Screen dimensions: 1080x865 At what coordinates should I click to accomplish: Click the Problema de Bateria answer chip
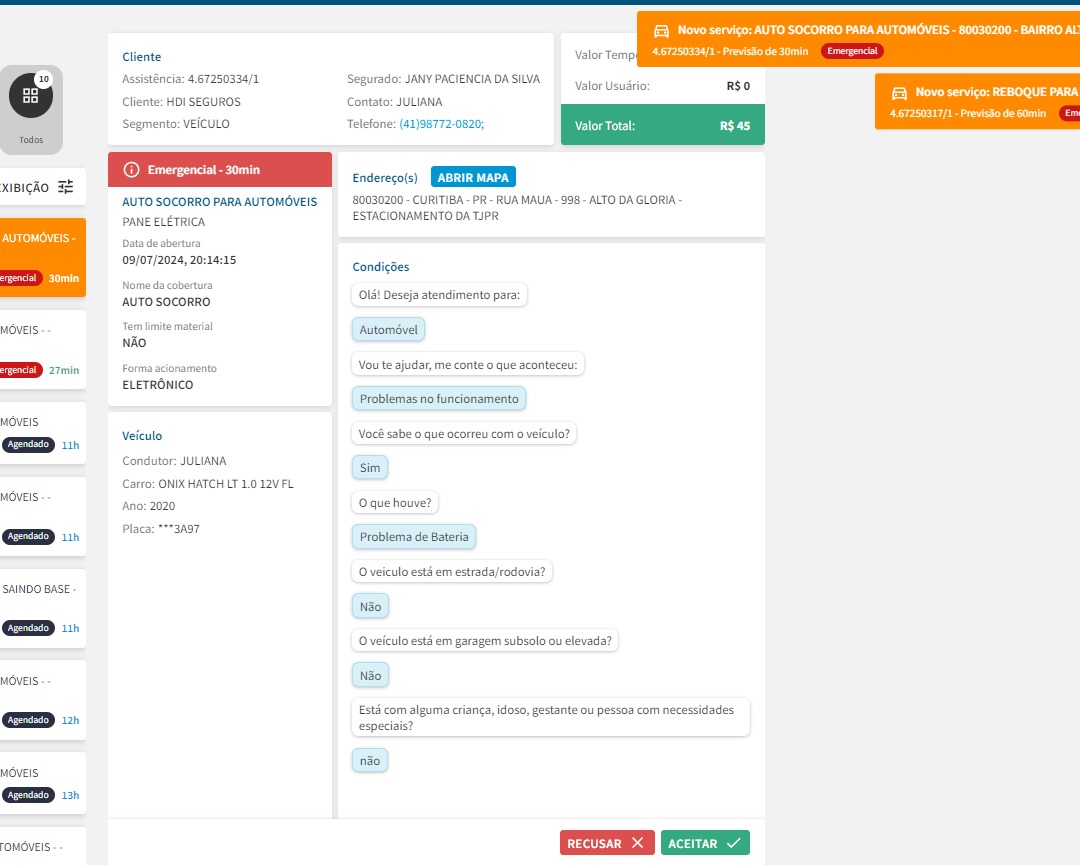(414, 536)
